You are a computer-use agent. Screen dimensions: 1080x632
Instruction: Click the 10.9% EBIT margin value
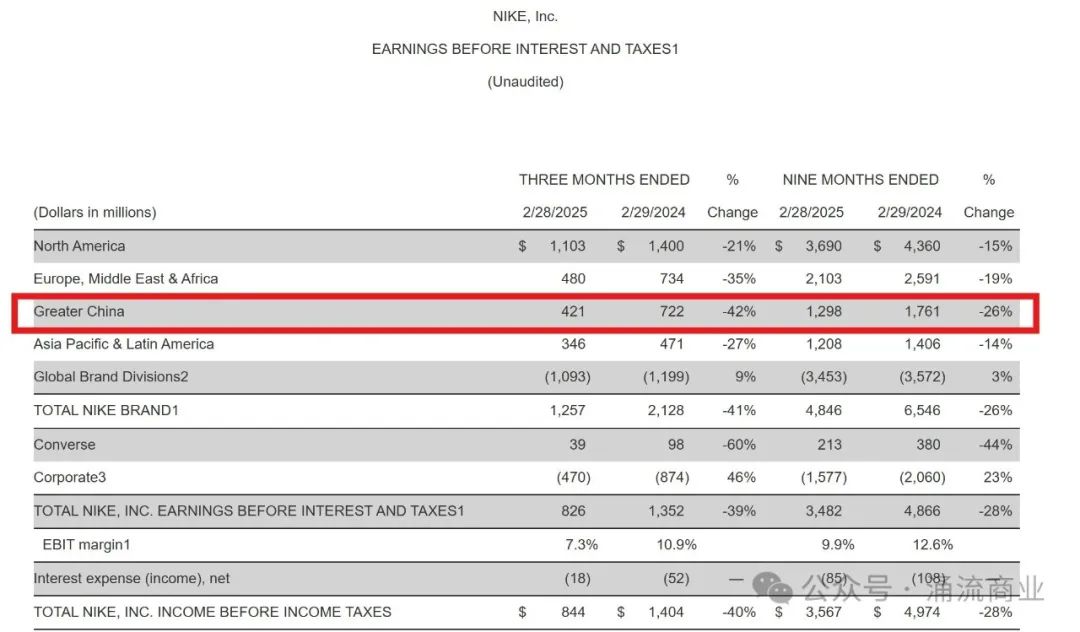pos(675,545)
